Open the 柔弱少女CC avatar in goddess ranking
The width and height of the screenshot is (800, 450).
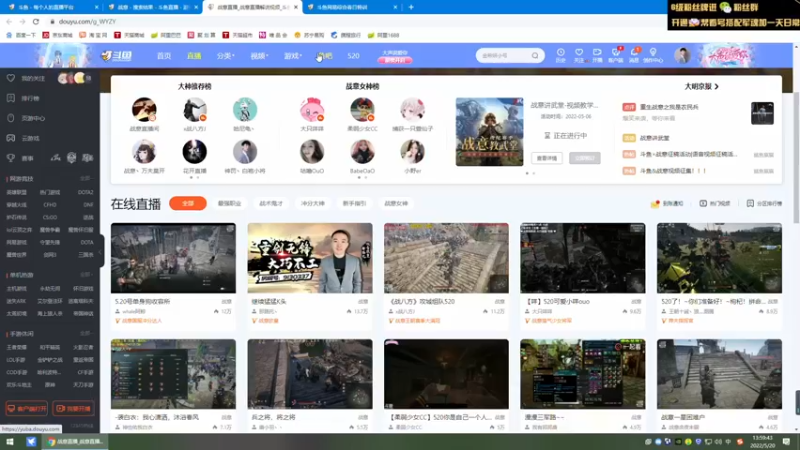[362, 110]
